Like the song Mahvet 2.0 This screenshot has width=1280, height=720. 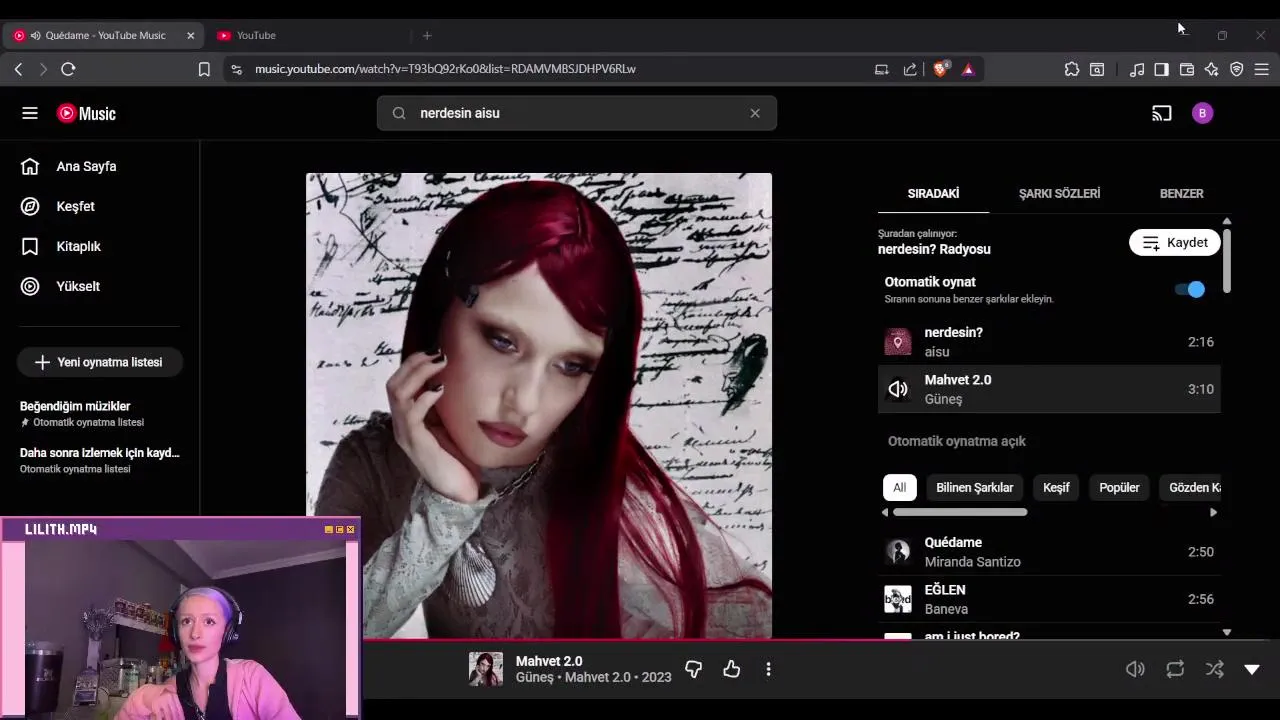click(x=731, y=669)
